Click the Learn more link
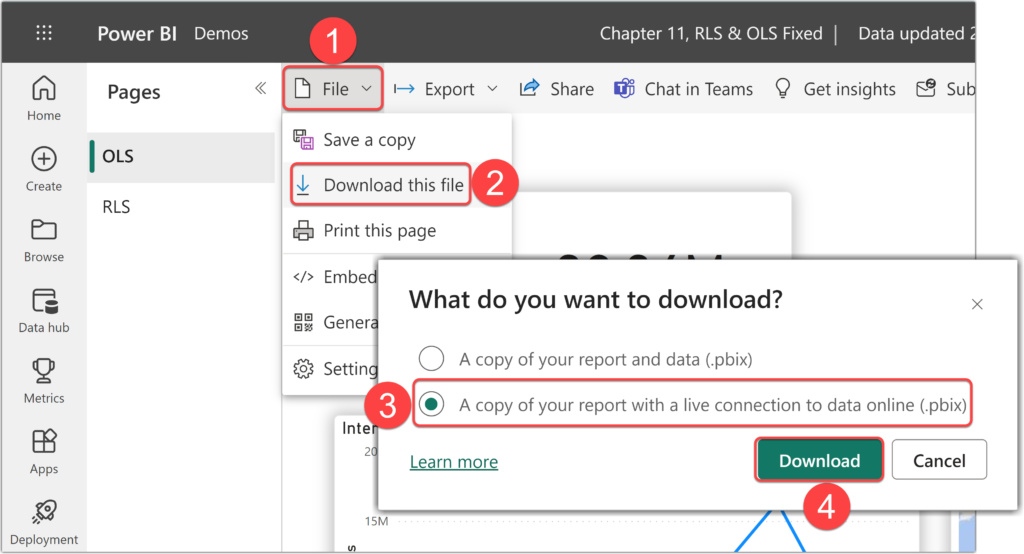 (454, 462)
